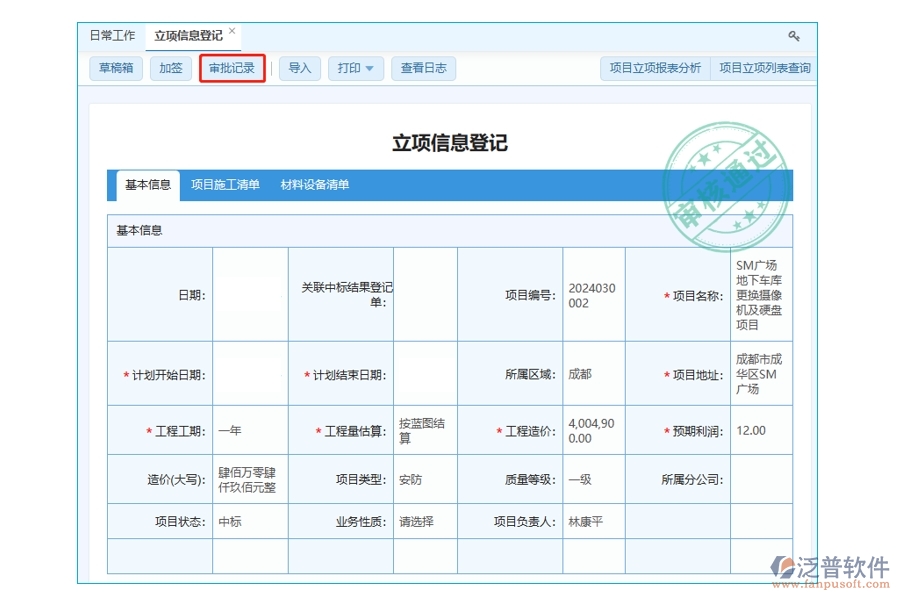
Task: Expand the 打印 print dropdown arrow
Action: 371,68
